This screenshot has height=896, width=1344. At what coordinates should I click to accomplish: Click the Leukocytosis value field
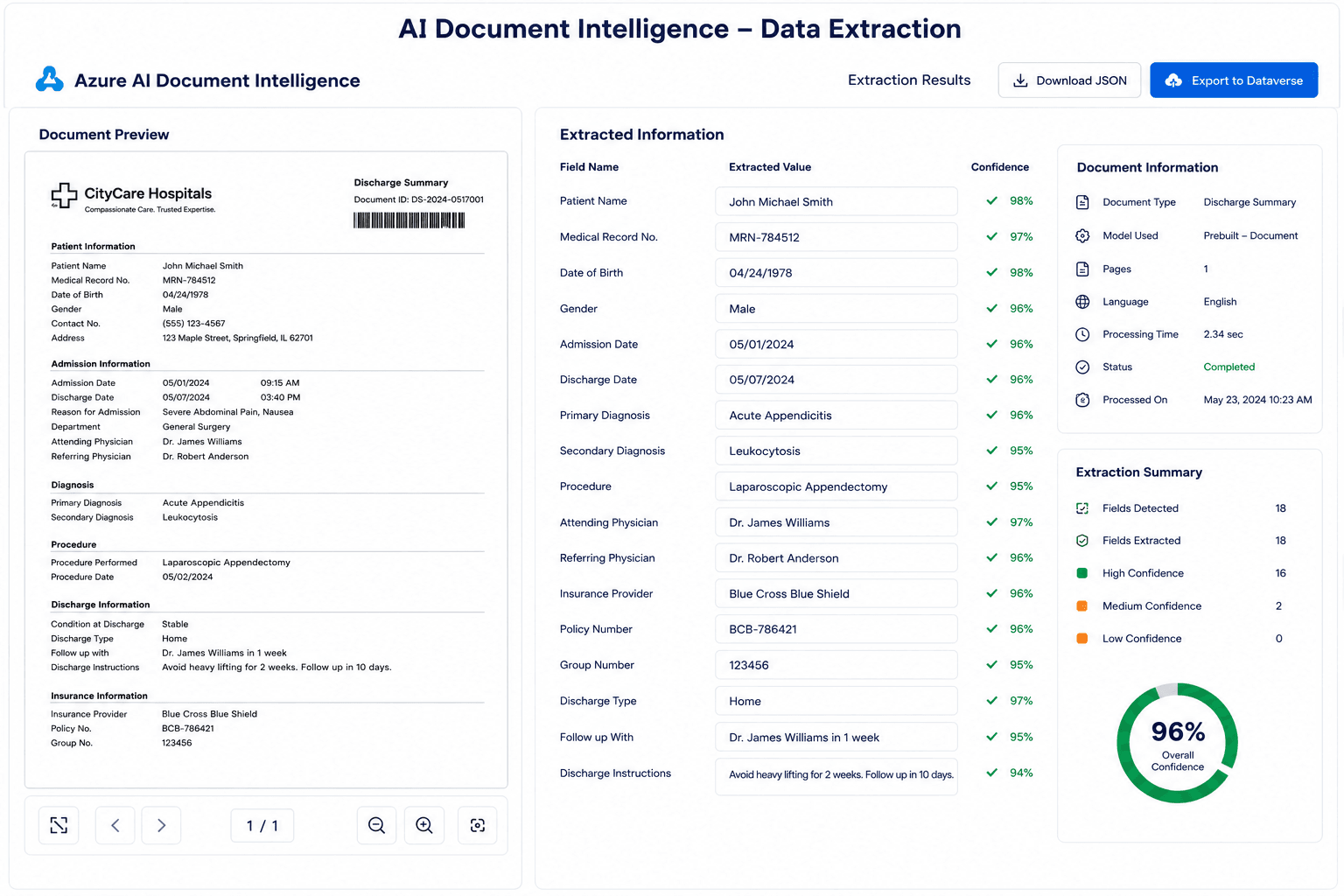click(x=836, y=451)
